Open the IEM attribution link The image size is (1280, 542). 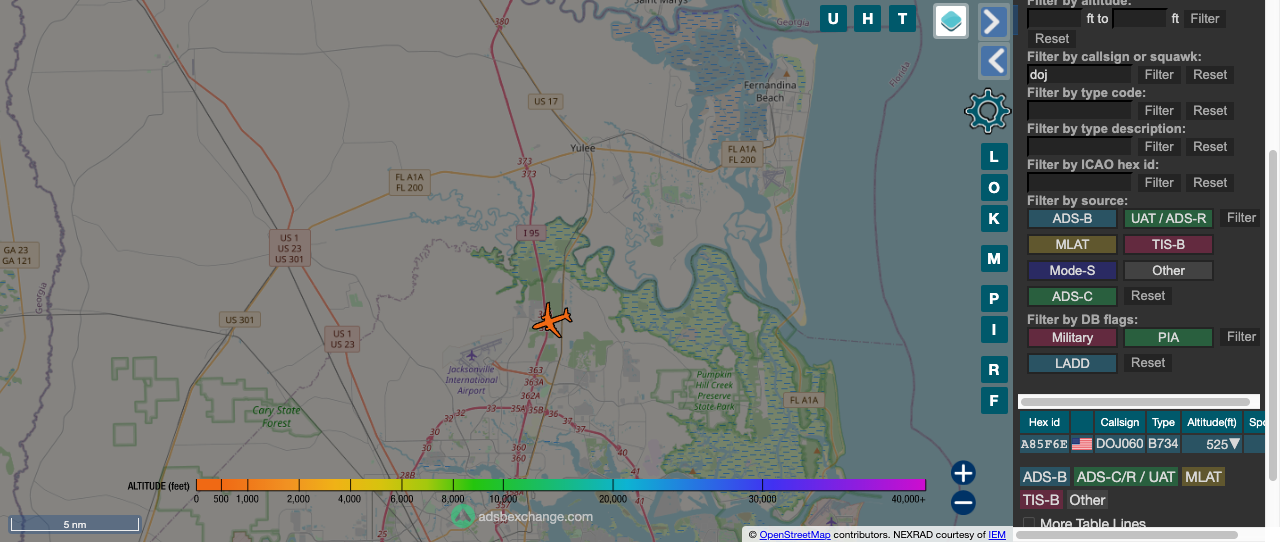coord(997,535)
